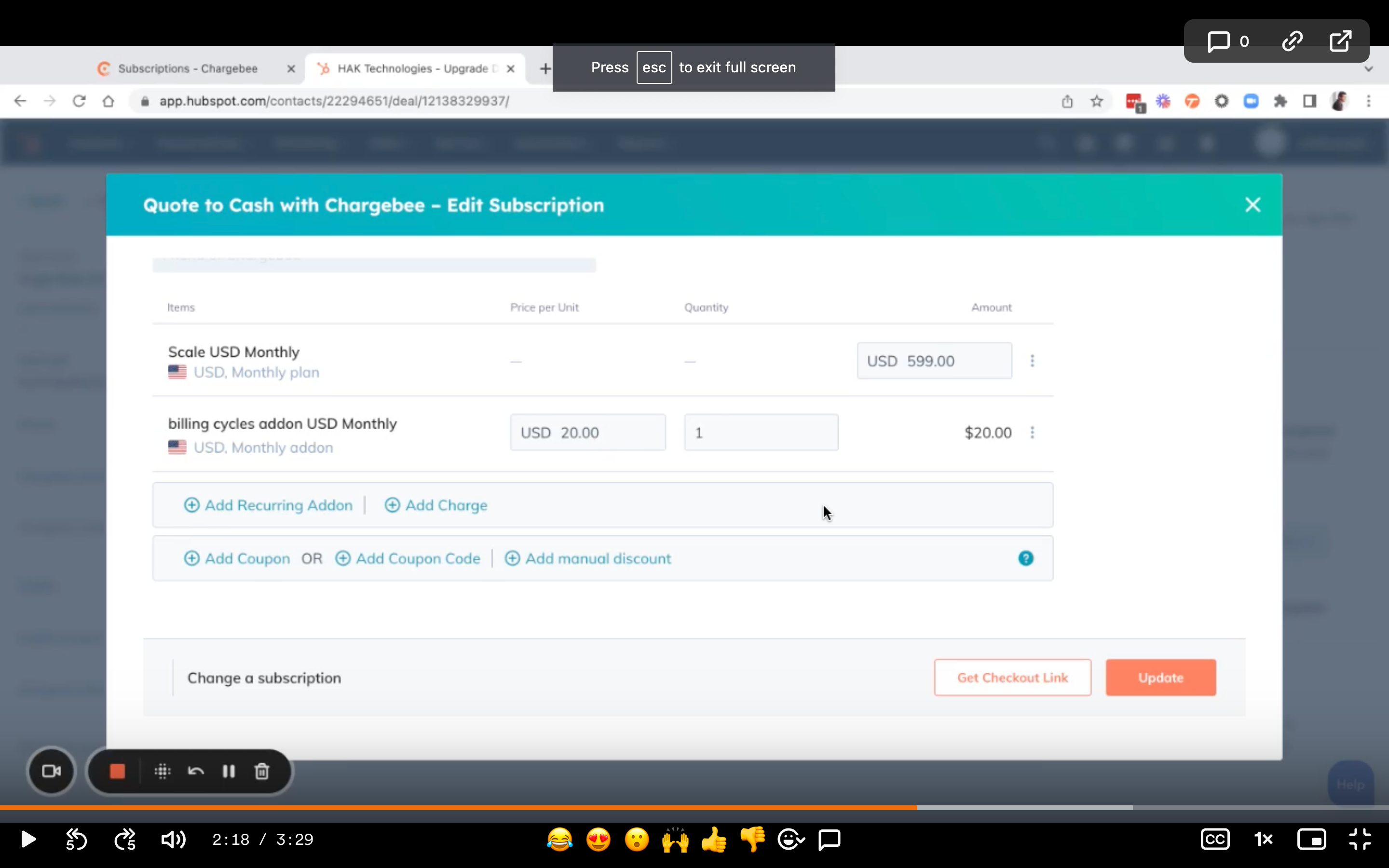Exit full screen mode
This screenshot has height=868, width=1389.
(1360, 839)
